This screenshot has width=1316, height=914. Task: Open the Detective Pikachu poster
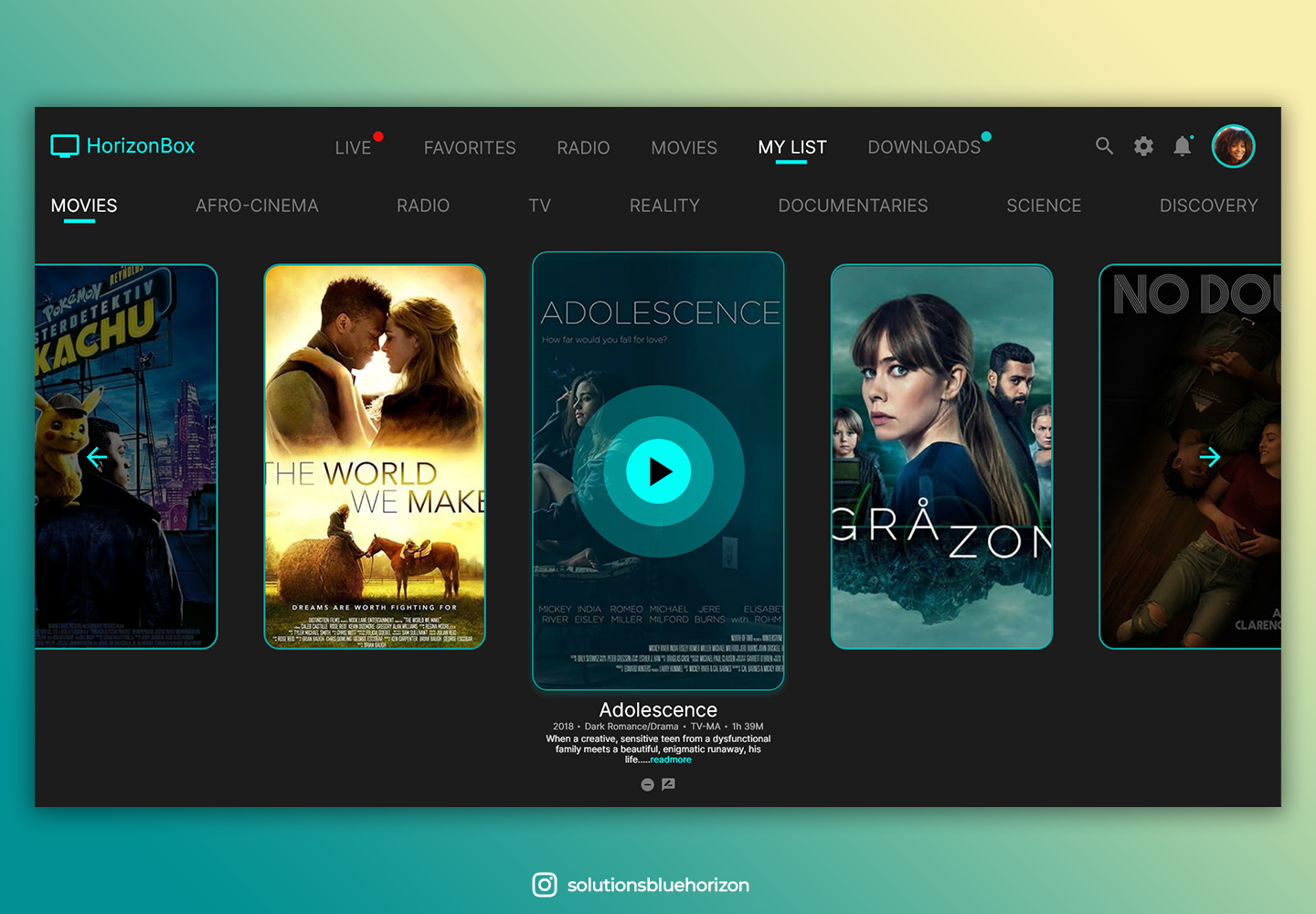coord(126,457)
